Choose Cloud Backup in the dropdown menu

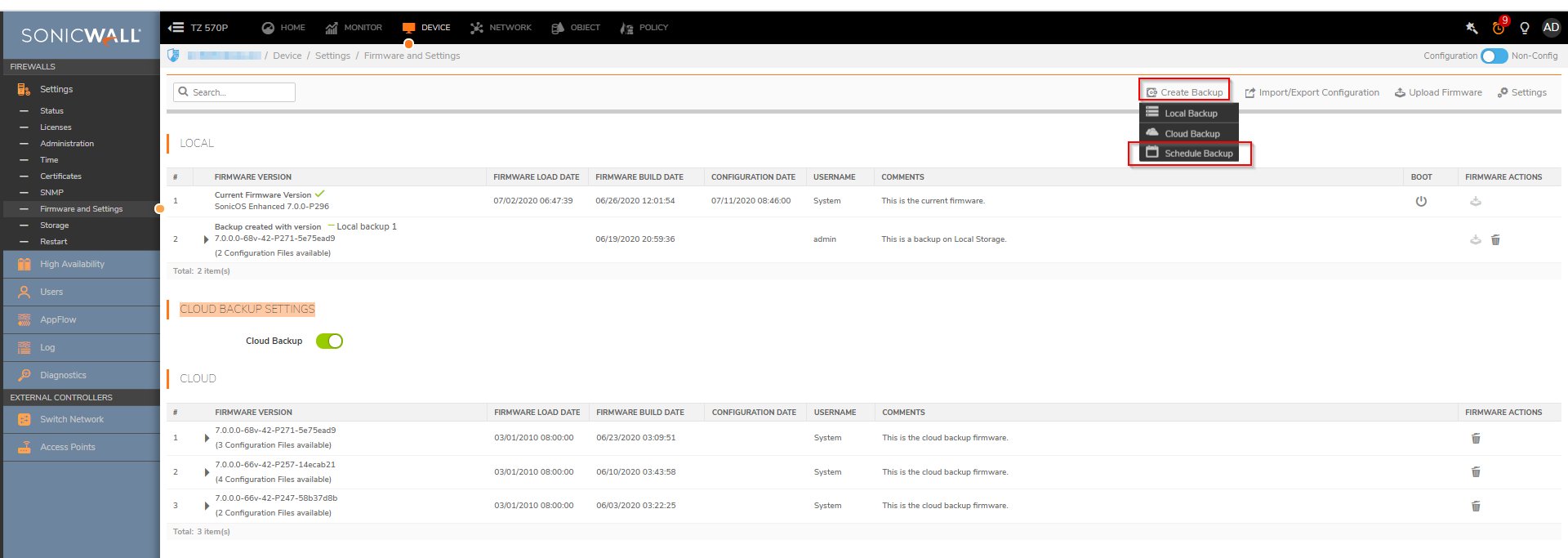click(1192, 133)
